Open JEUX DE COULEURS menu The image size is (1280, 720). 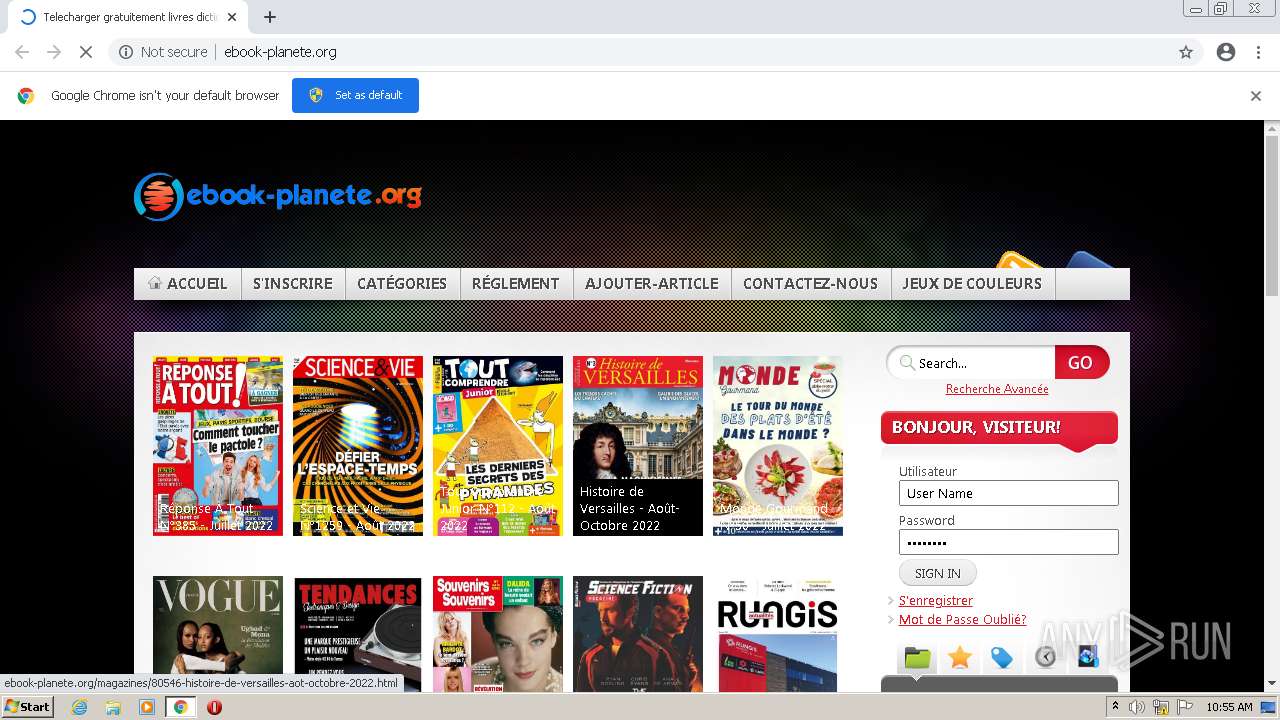click(x=972, y=284)
